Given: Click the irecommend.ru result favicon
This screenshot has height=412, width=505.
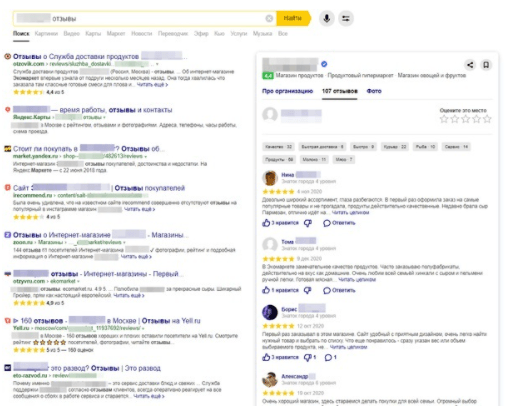Looking at the screenshot, I should 7,188.
